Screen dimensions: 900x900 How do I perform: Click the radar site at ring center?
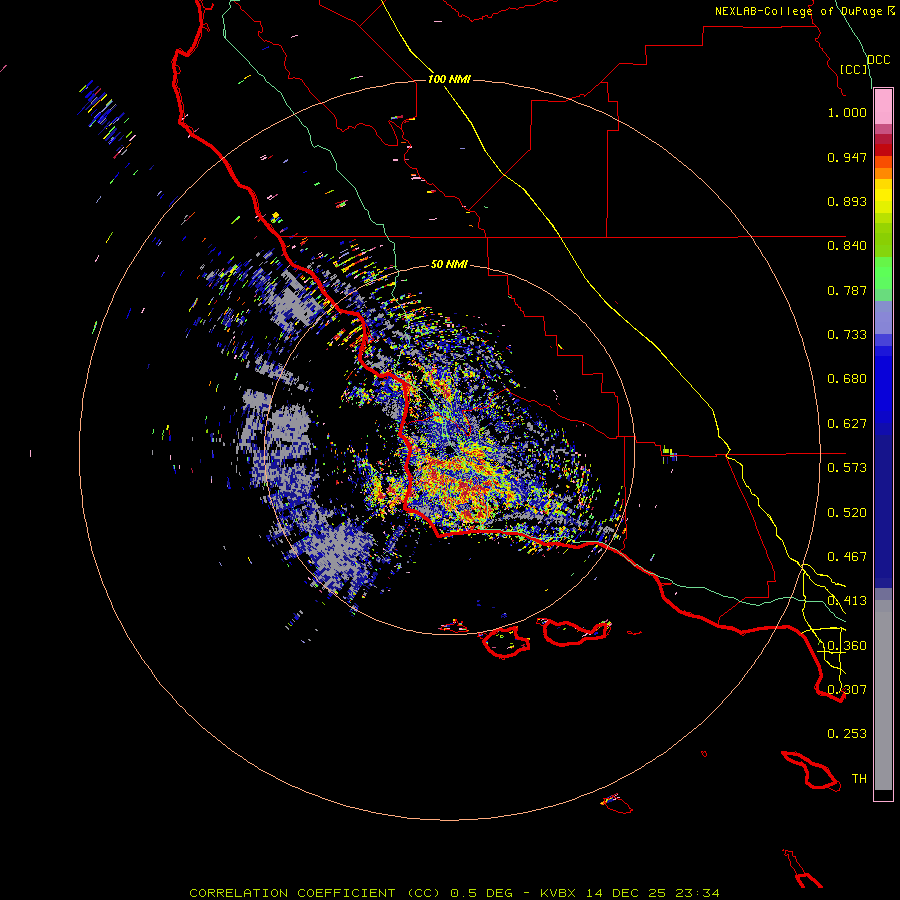449,450
